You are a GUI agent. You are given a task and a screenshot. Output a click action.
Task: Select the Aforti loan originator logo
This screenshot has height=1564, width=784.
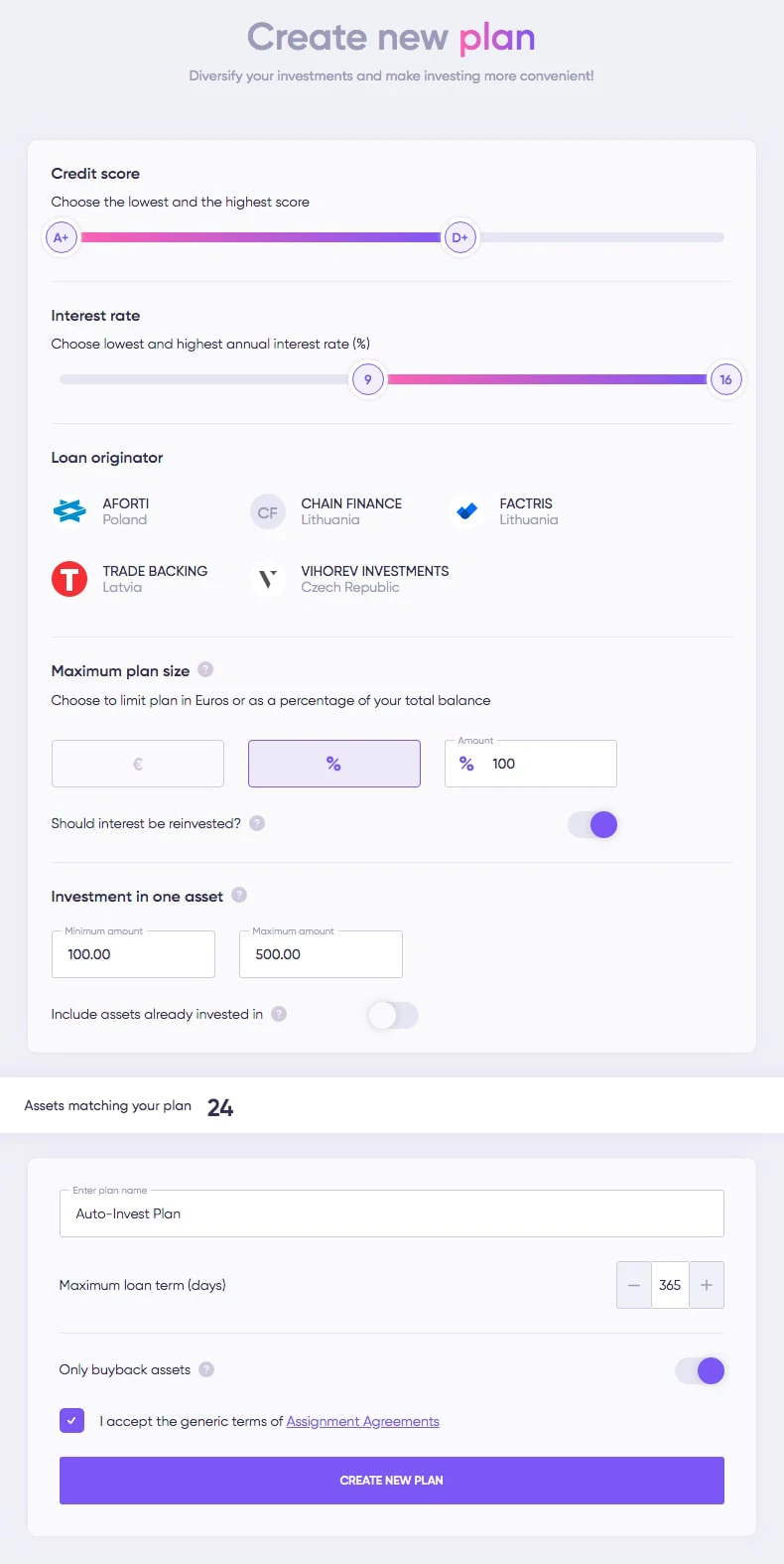69,511
